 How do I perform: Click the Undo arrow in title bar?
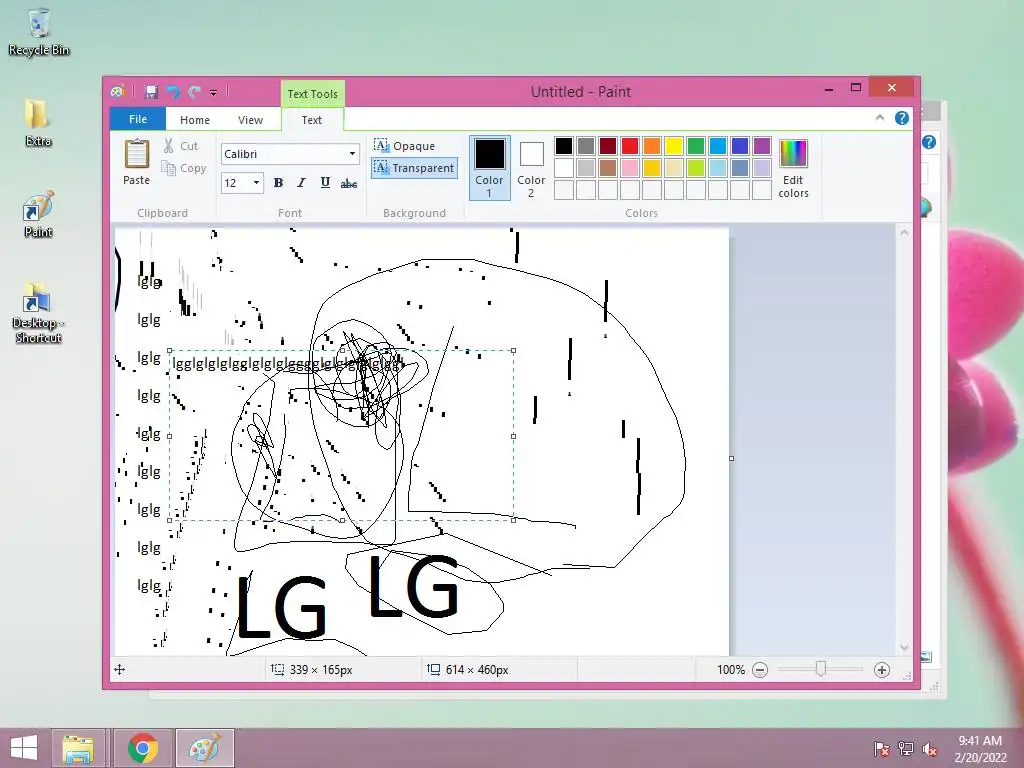point(173,92)
